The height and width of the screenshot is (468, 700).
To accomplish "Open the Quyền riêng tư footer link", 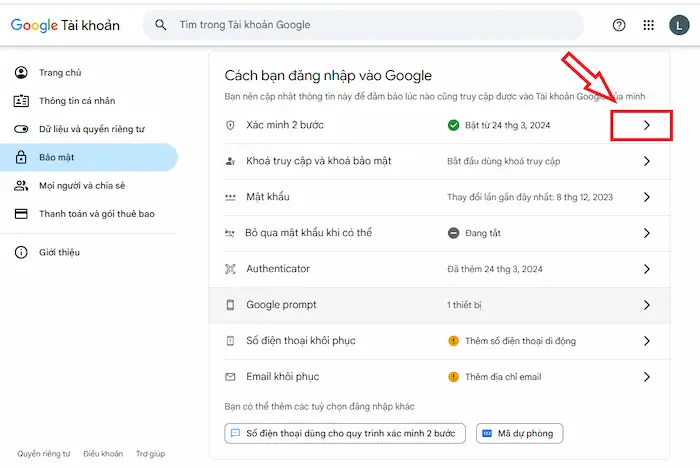I will (44, 453).
